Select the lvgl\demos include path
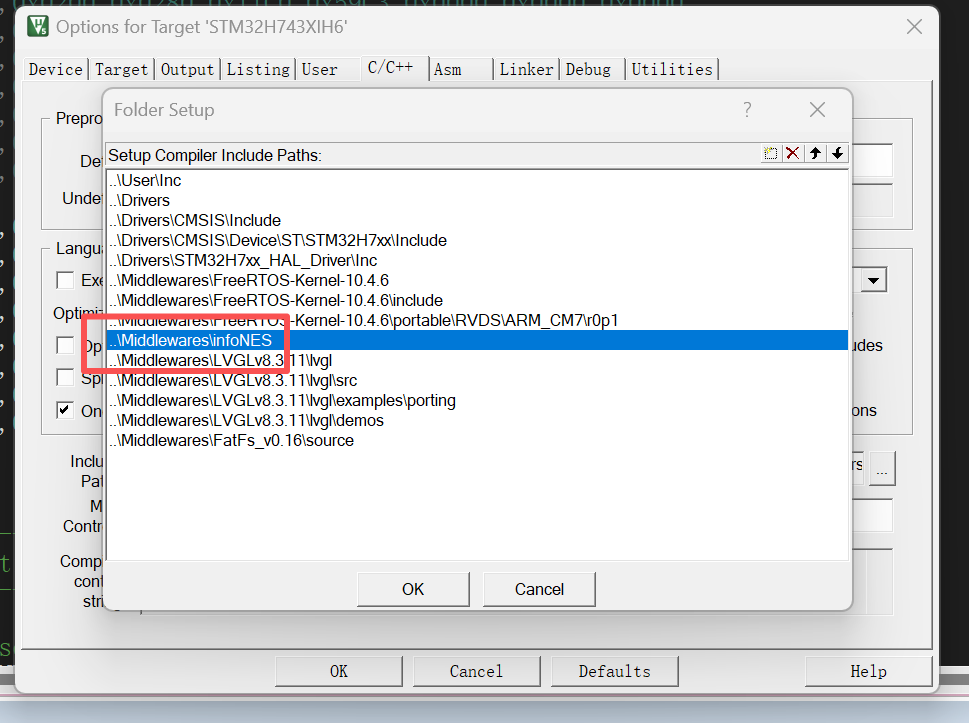969x723 pixels. point(477,420)
